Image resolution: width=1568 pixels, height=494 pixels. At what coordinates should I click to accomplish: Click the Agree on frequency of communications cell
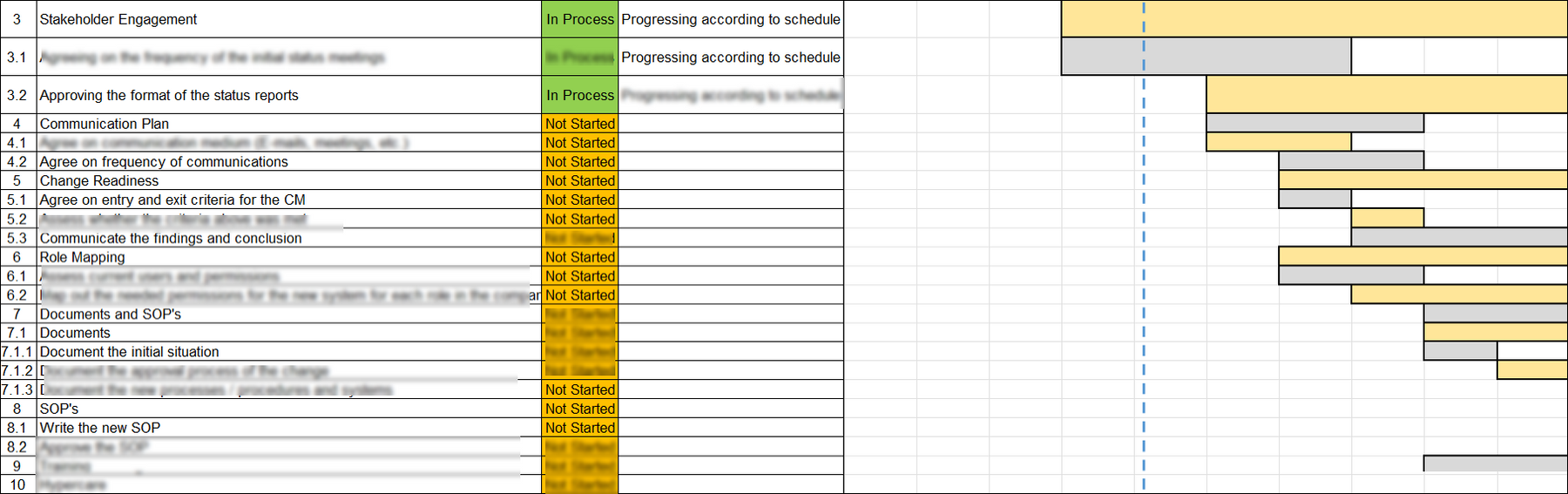[x=288, y=161]
